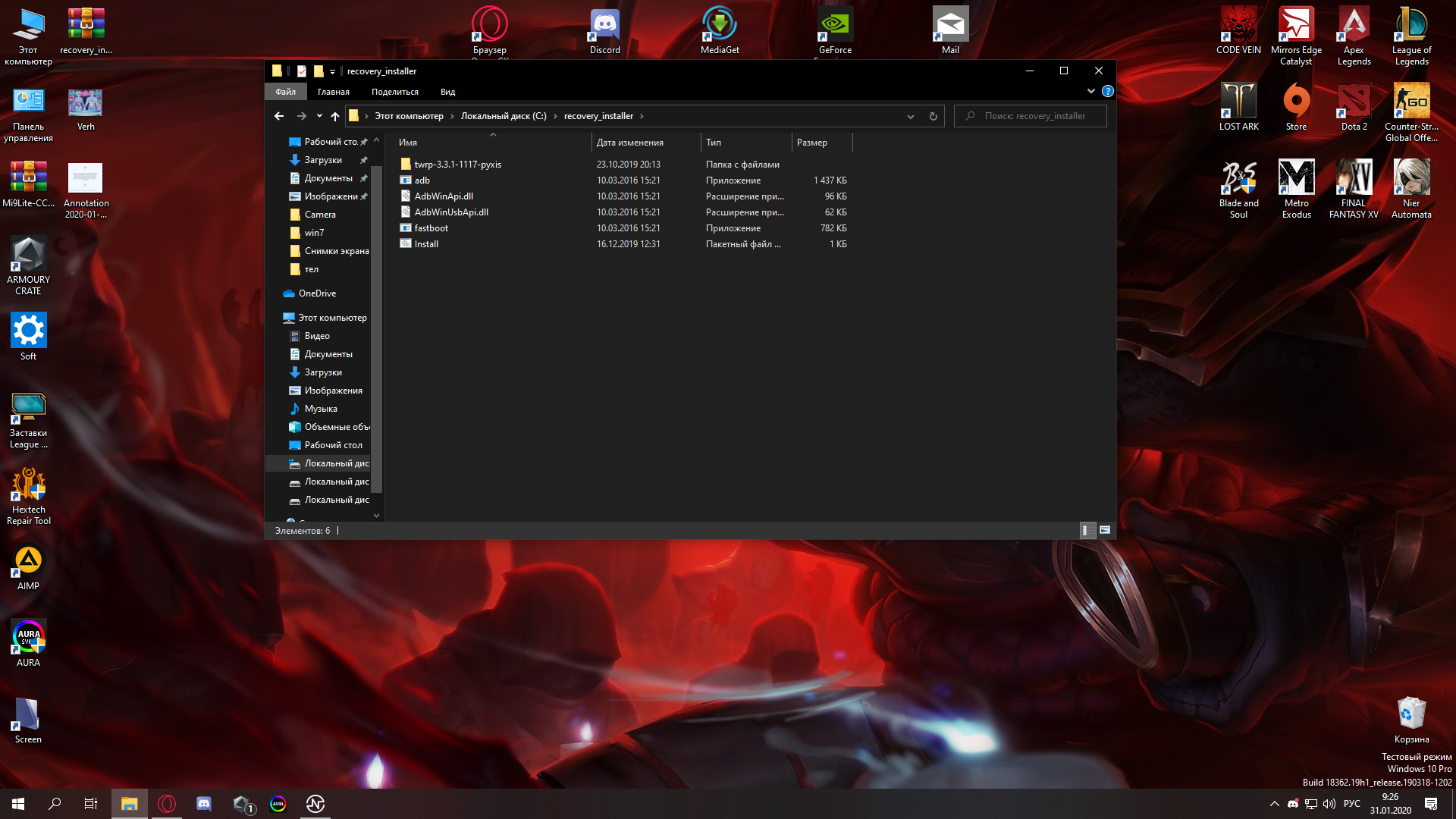Open the AURA taskbar icon

(x=278, y=804)
